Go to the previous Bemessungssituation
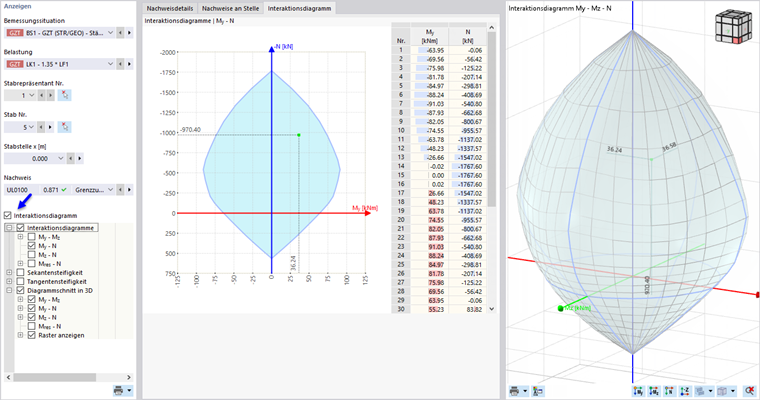 click(120, 33)
